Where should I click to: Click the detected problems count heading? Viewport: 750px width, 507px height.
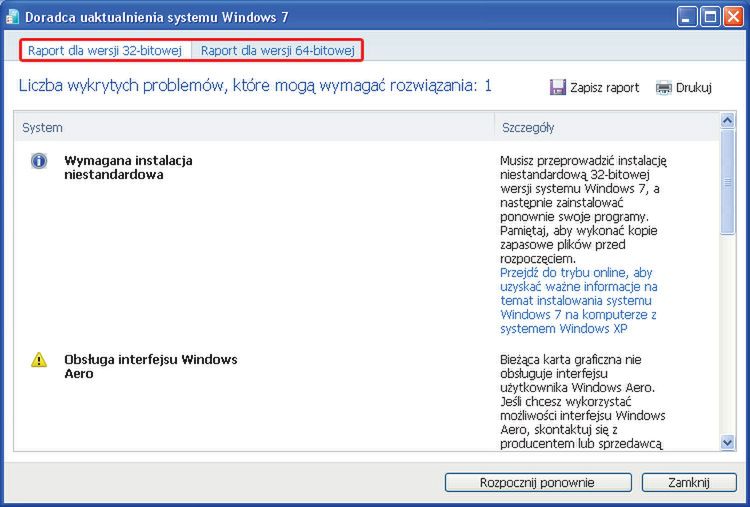tap(255, 86)
